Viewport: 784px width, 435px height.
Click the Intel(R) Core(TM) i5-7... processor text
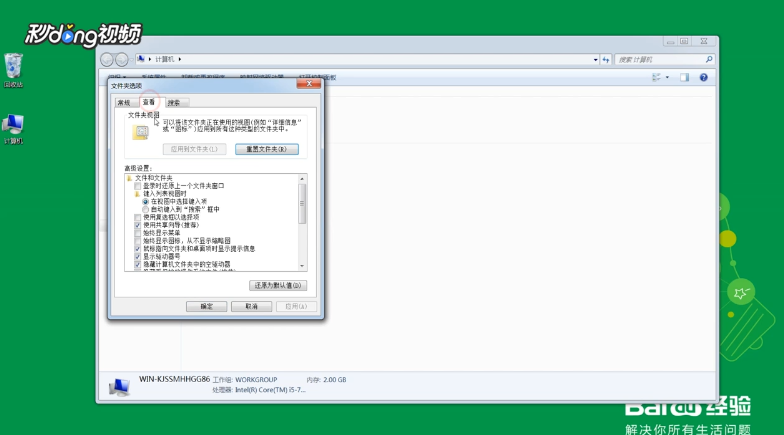coord(270,390)
